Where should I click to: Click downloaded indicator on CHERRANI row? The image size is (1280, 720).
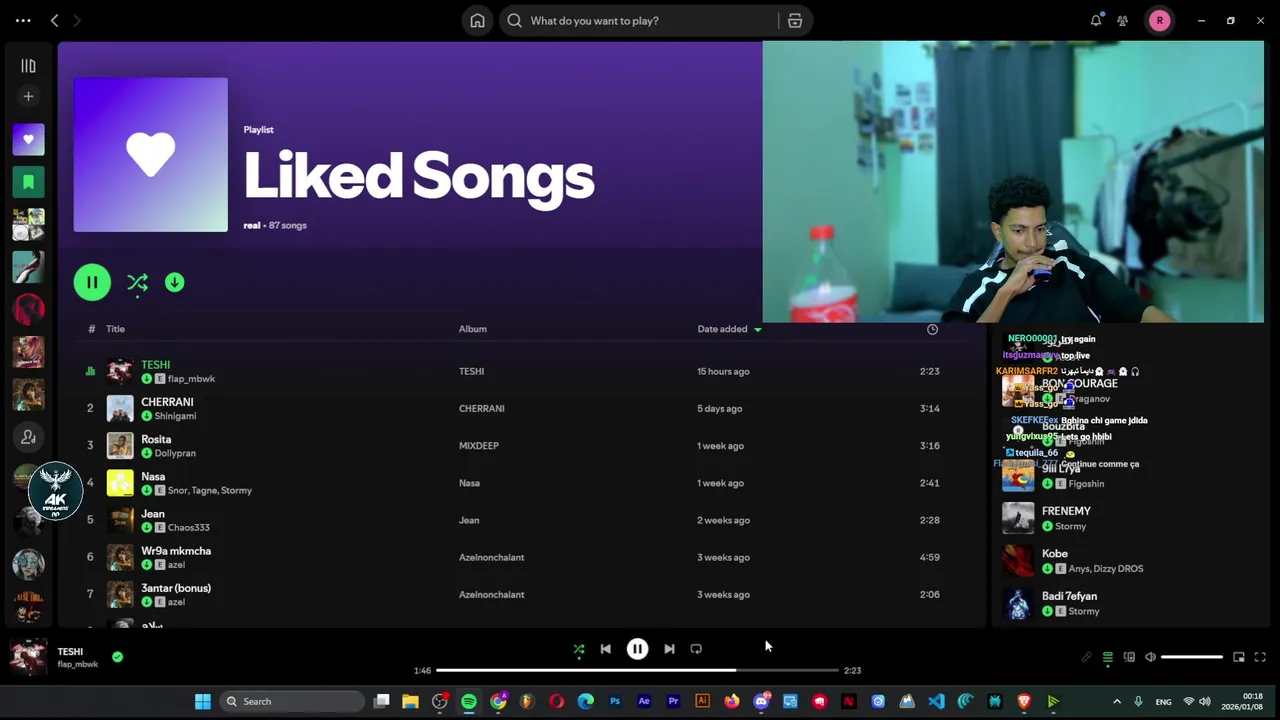click(x=147, y=416)
